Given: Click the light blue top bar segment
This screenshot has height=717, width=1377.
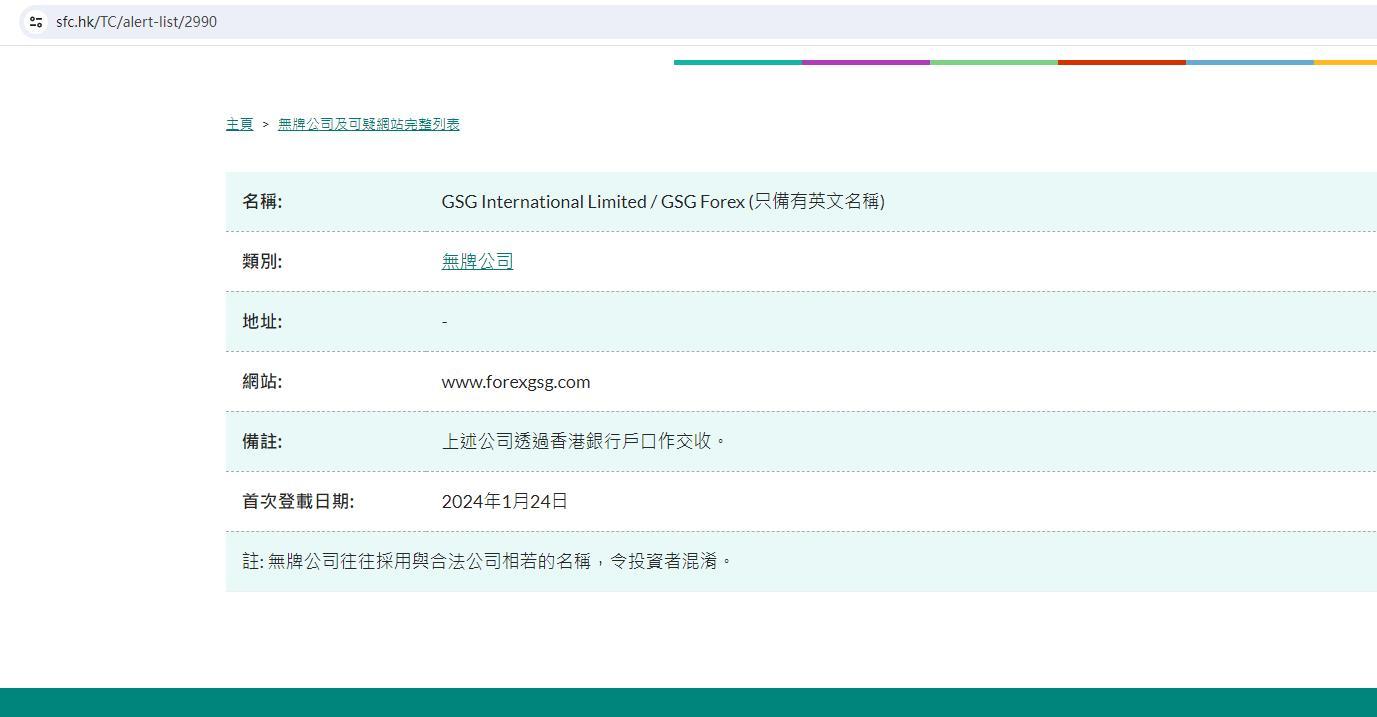Looking at the screenshot, I should pos(1249,62).
